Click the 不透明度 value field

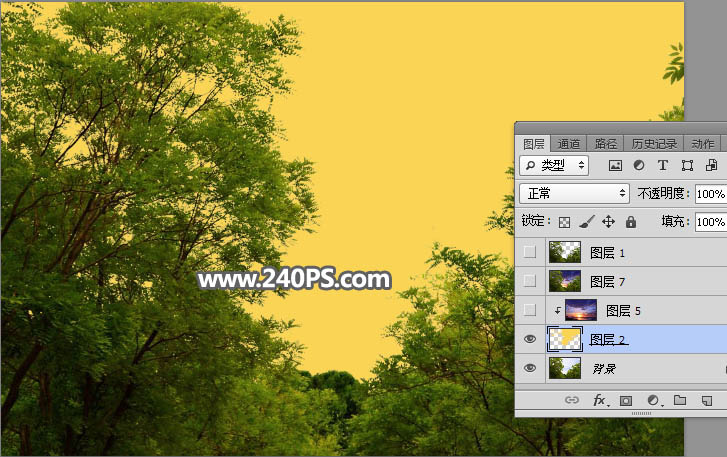[711, 194]
